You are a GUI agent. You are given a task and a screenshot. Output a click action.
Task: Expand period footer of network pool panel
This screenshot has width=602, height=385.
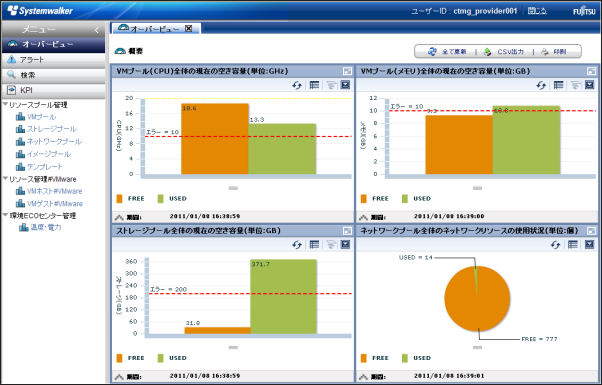pos(363,377)
